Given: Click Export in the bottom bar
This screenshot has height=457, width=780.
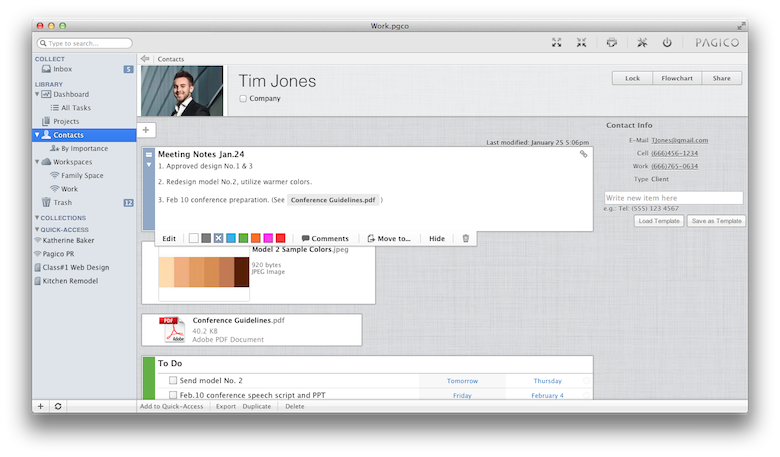Looking at the screenshot, I should 226,406.
